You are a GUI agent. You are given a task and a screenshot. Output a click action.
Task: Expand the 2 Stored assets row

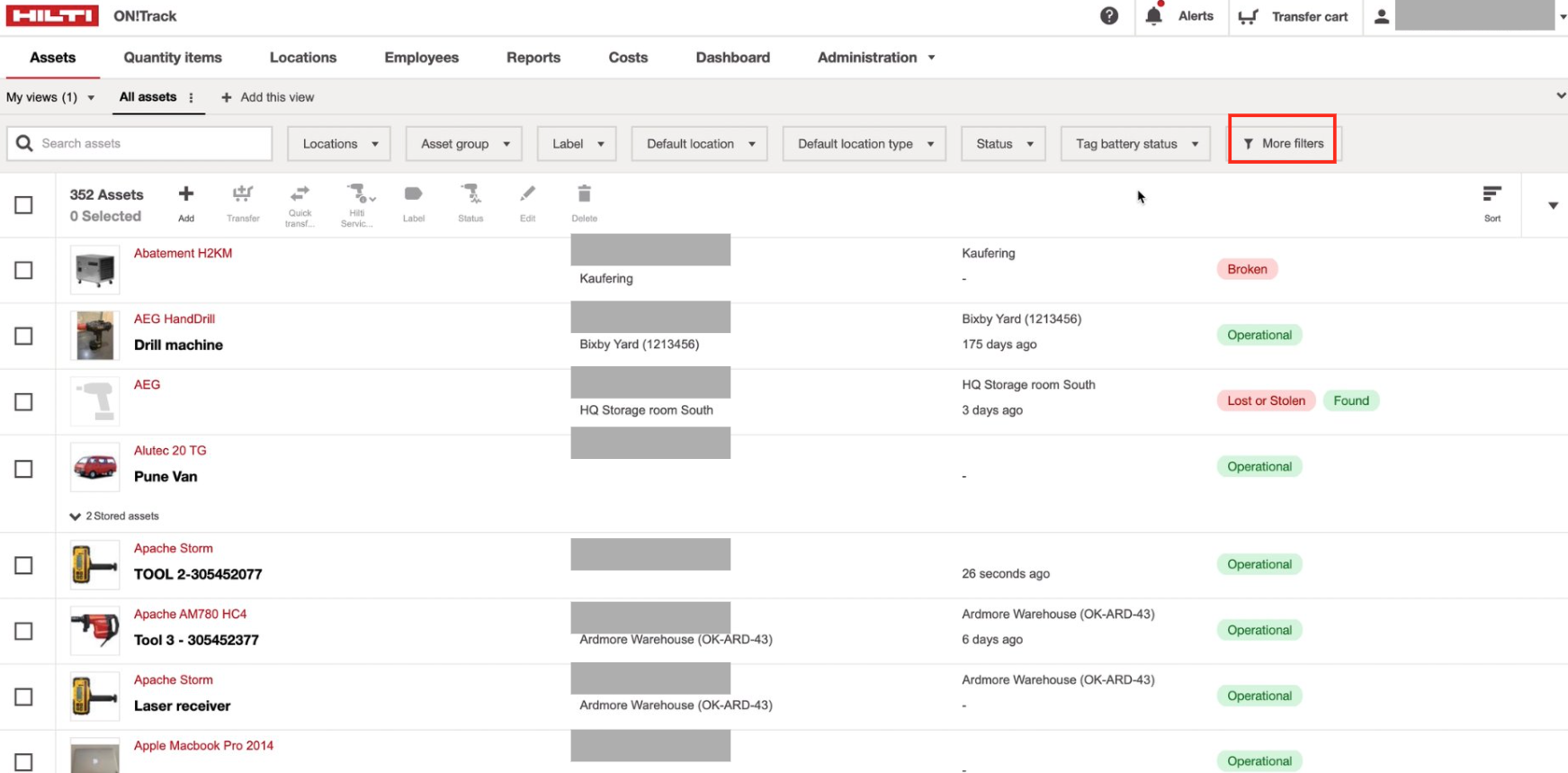tap(114, 517)
